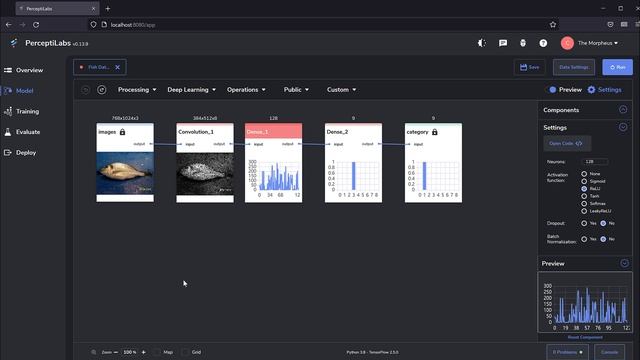The height and width of the screenshot is (360, 640).
Task: Bookmark page with the star icon
Action: (x=553, y=24)
